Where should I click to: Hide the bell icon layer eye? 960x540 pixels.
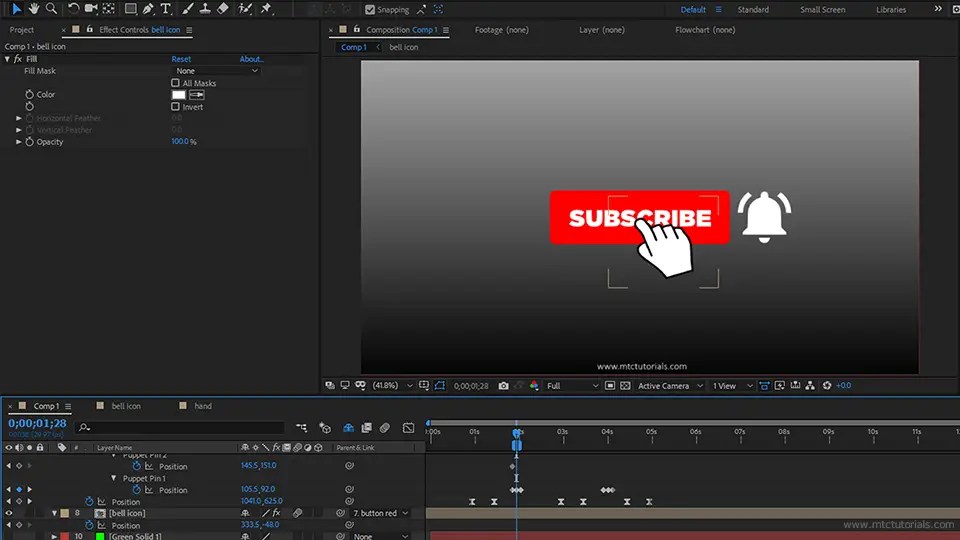pyautogui.click(x=9, y=513)
